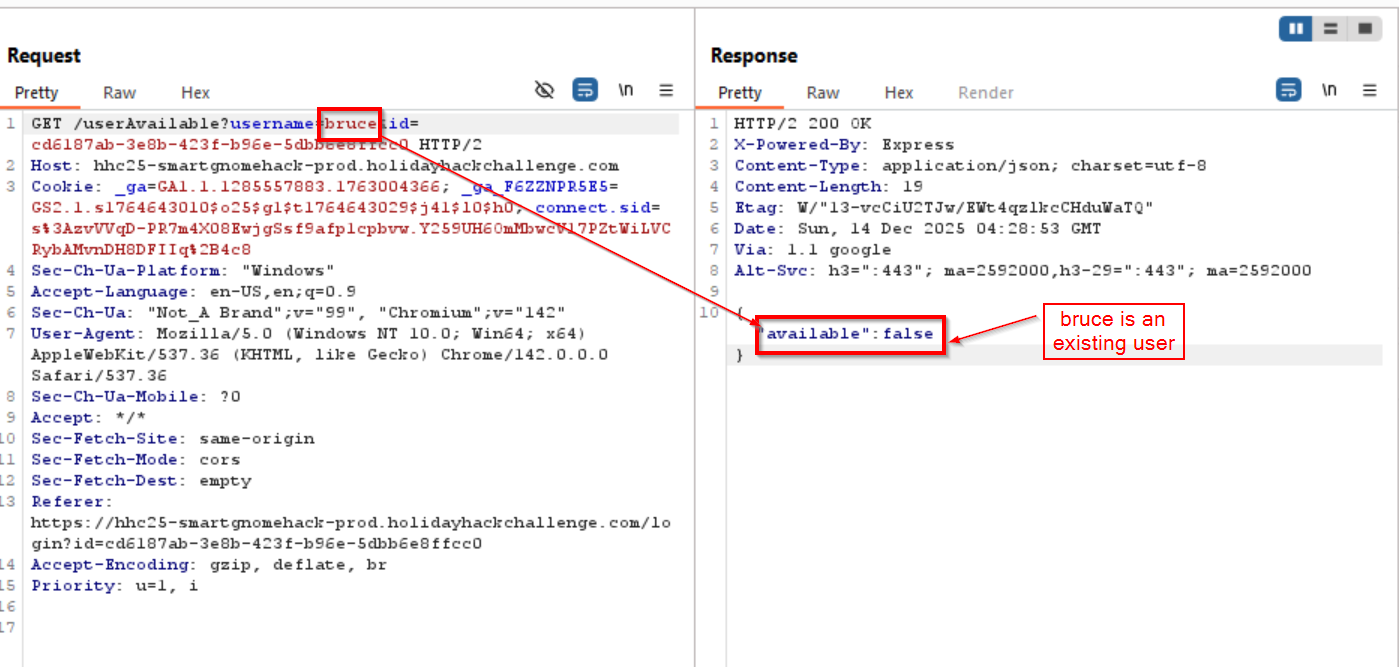Show non-printable characters in Response panel
Viewport: 1399px width, 667px height.
click(x=1329, y=91)
